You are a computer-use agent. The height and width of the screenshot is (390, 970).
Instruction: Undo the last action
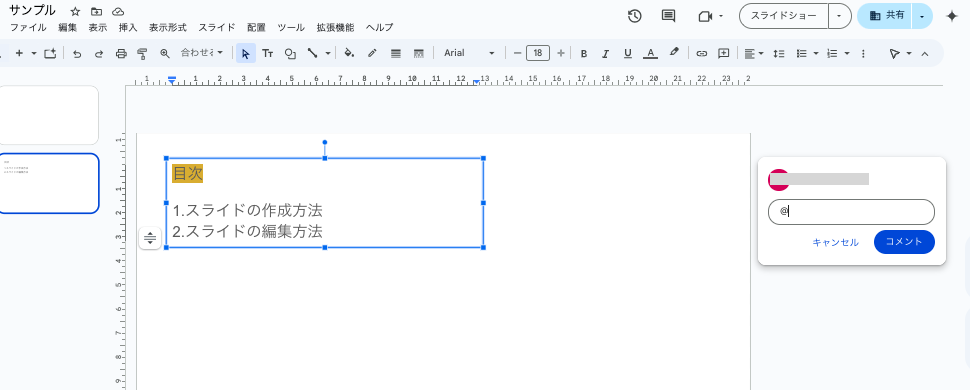[77, 53]
